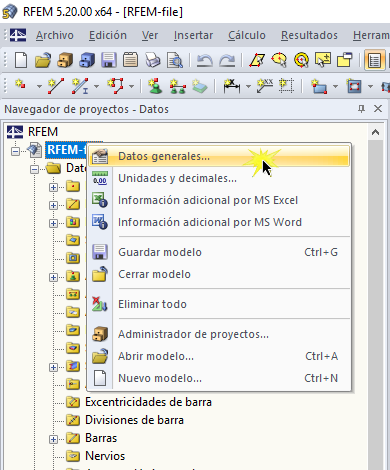Open the member line tool dropdown arrow
This screenshot has height=470, width=390.
tap(96, 87)
